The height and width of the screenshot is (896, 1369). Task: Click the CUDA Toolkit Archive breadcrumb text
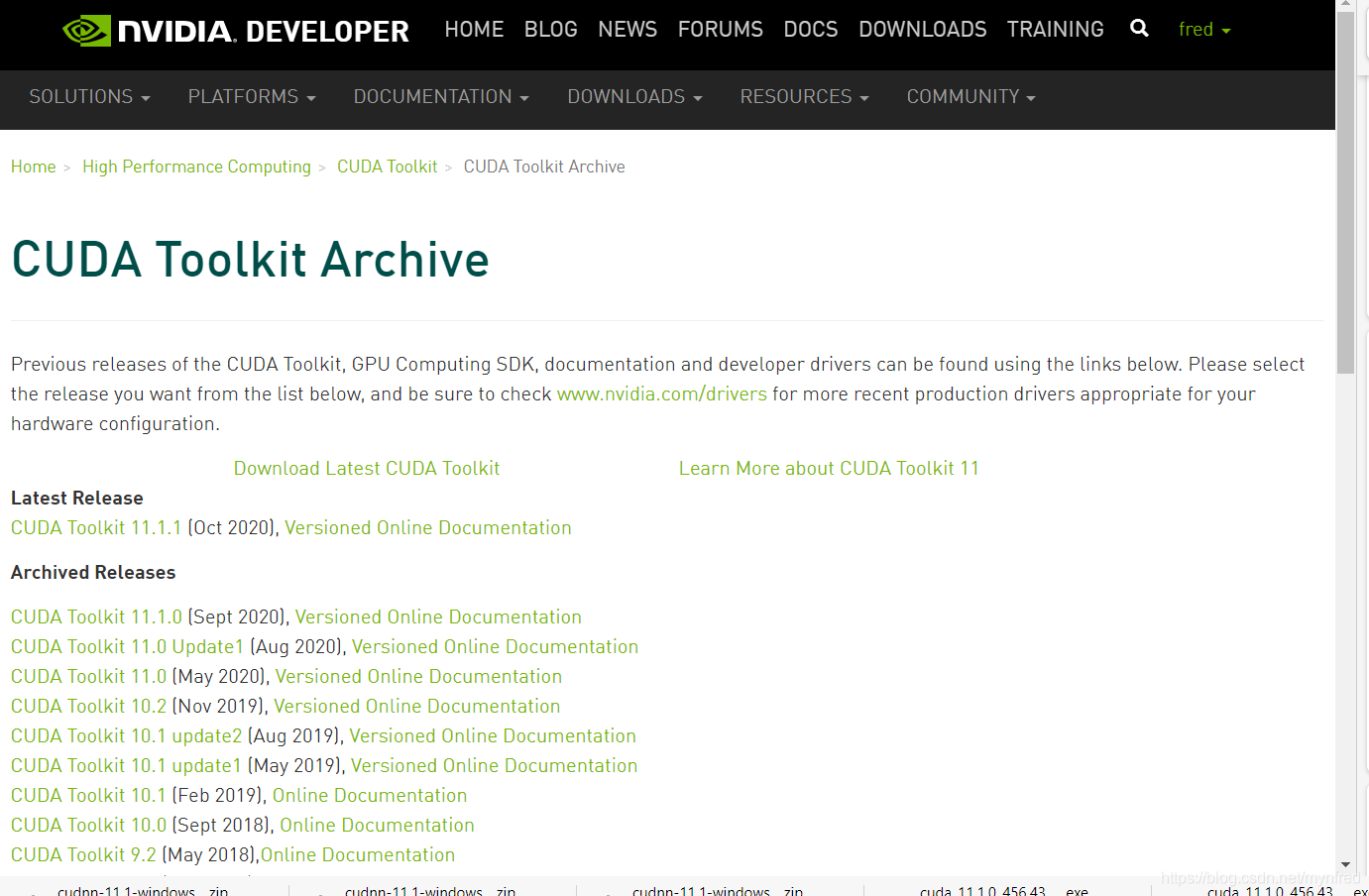point(544,167)
